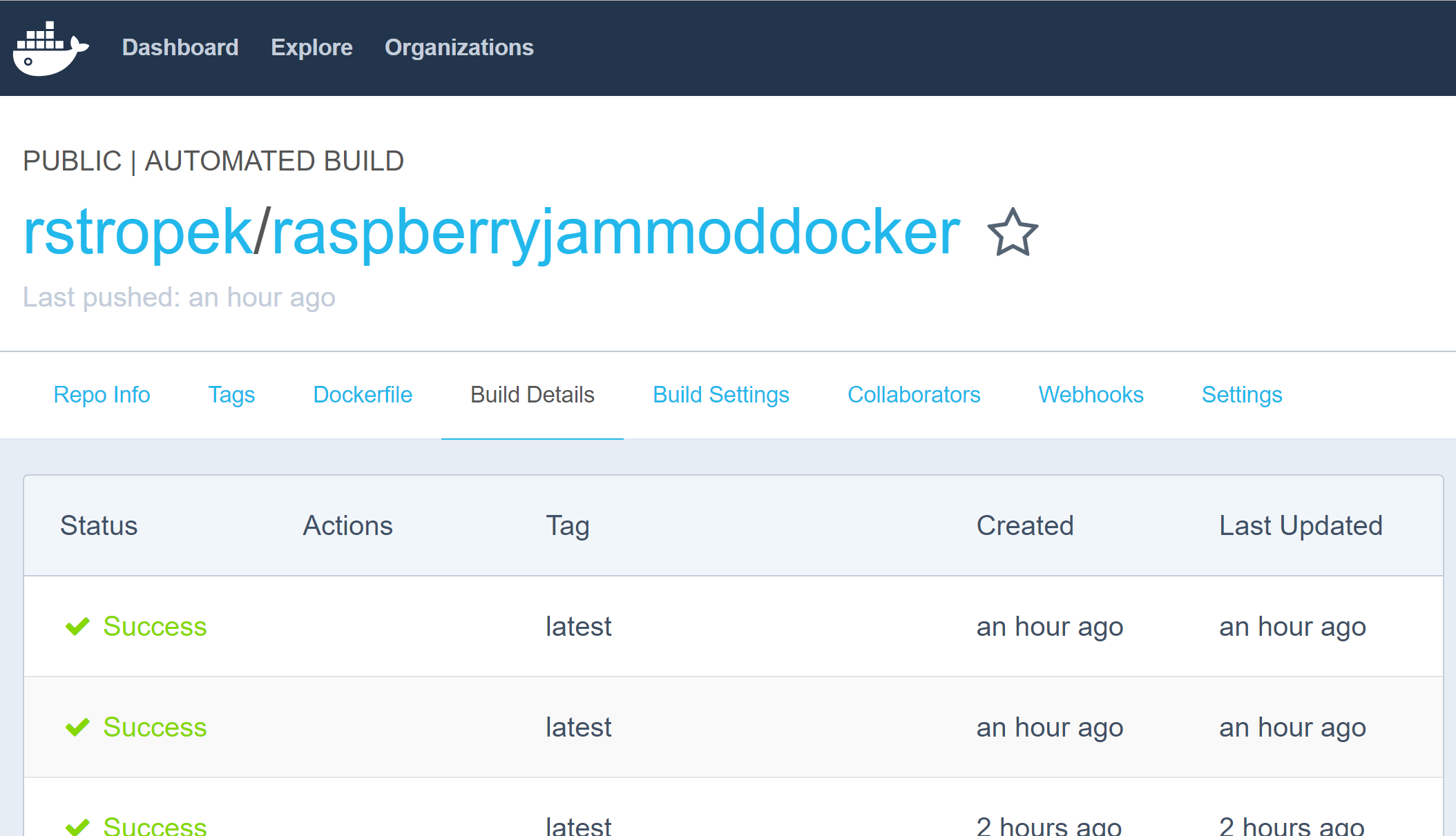The height and width of the screenshot is (836, 1456).
Task: Click the 'latest' tag in second row
Action: coord(578,727)
